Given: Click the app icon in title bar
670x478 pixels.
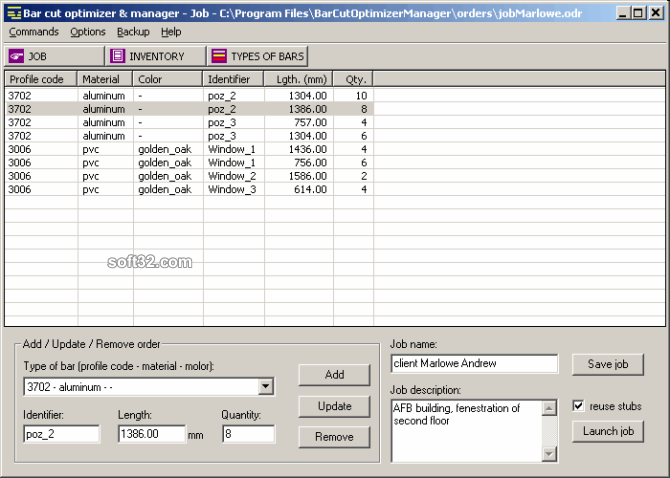Looking at the screenshot, I should (x=14, y=13).
